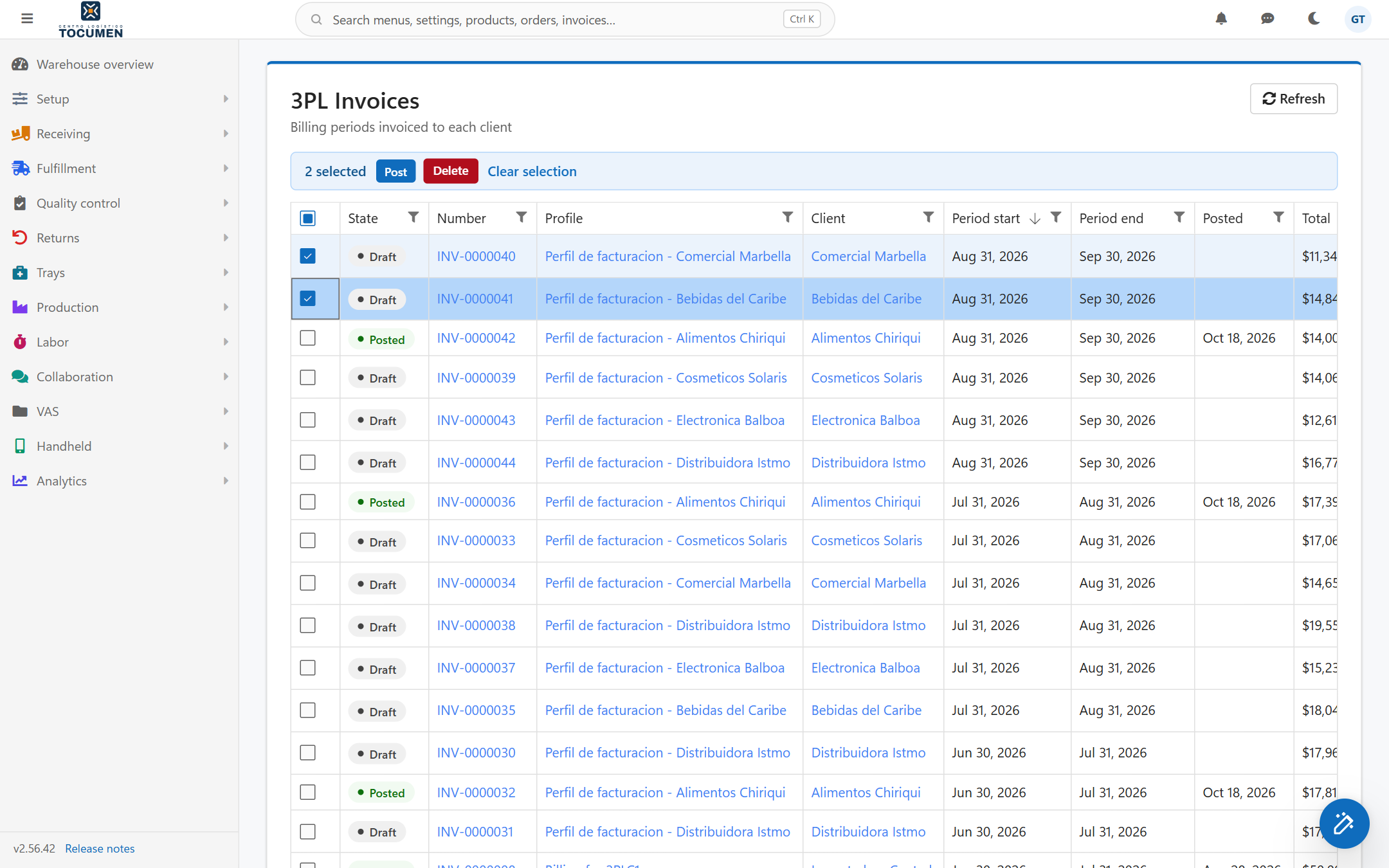This screenshot has height=868, width=1389.
Task: Click the State column filter icon
Action: click(x=413, y=217)
